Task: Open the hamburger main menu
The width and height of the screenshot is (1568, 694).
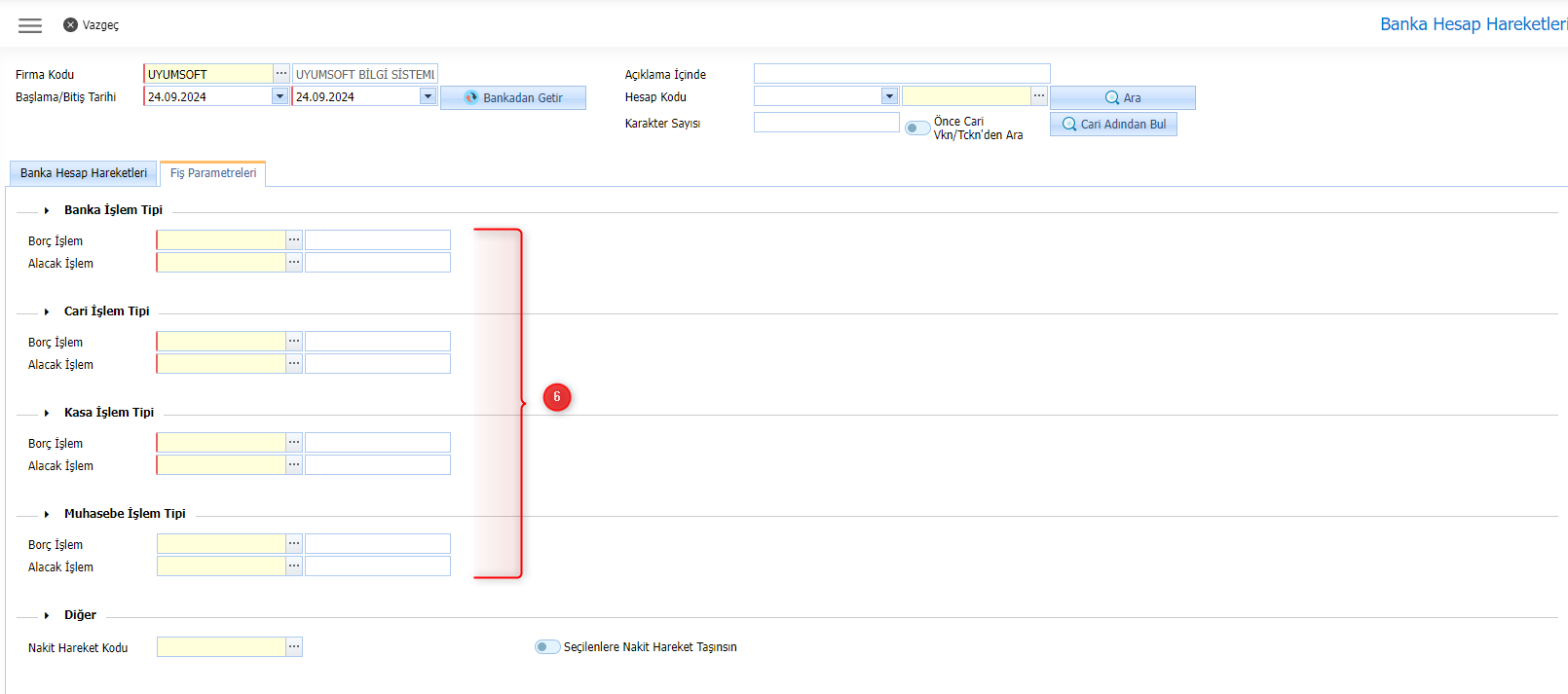Action: pyautogui.click(x=30, y=25)
